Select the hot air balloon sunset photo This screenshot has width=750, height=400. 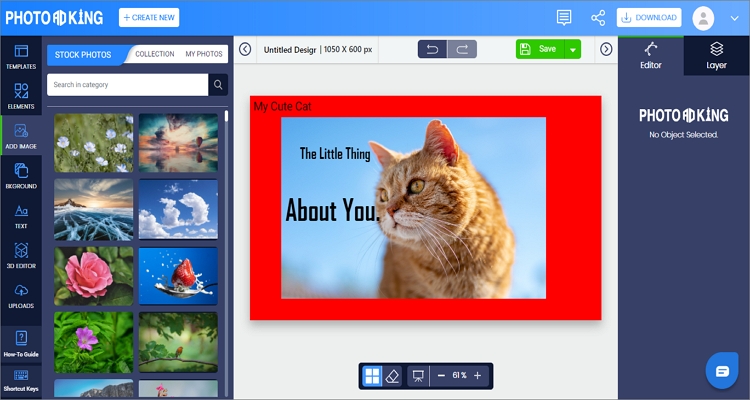(x=178, y=143)
